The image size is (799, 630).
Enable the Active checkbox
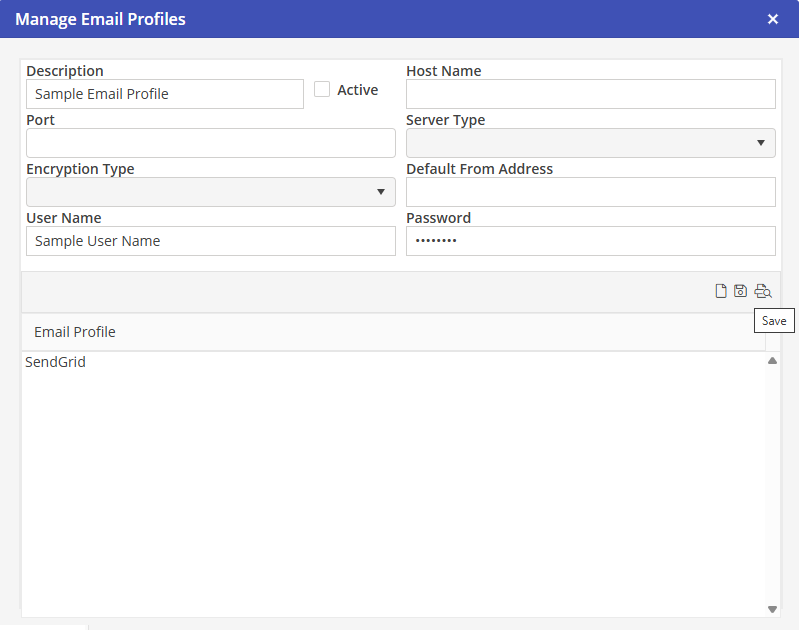(322, 89)
